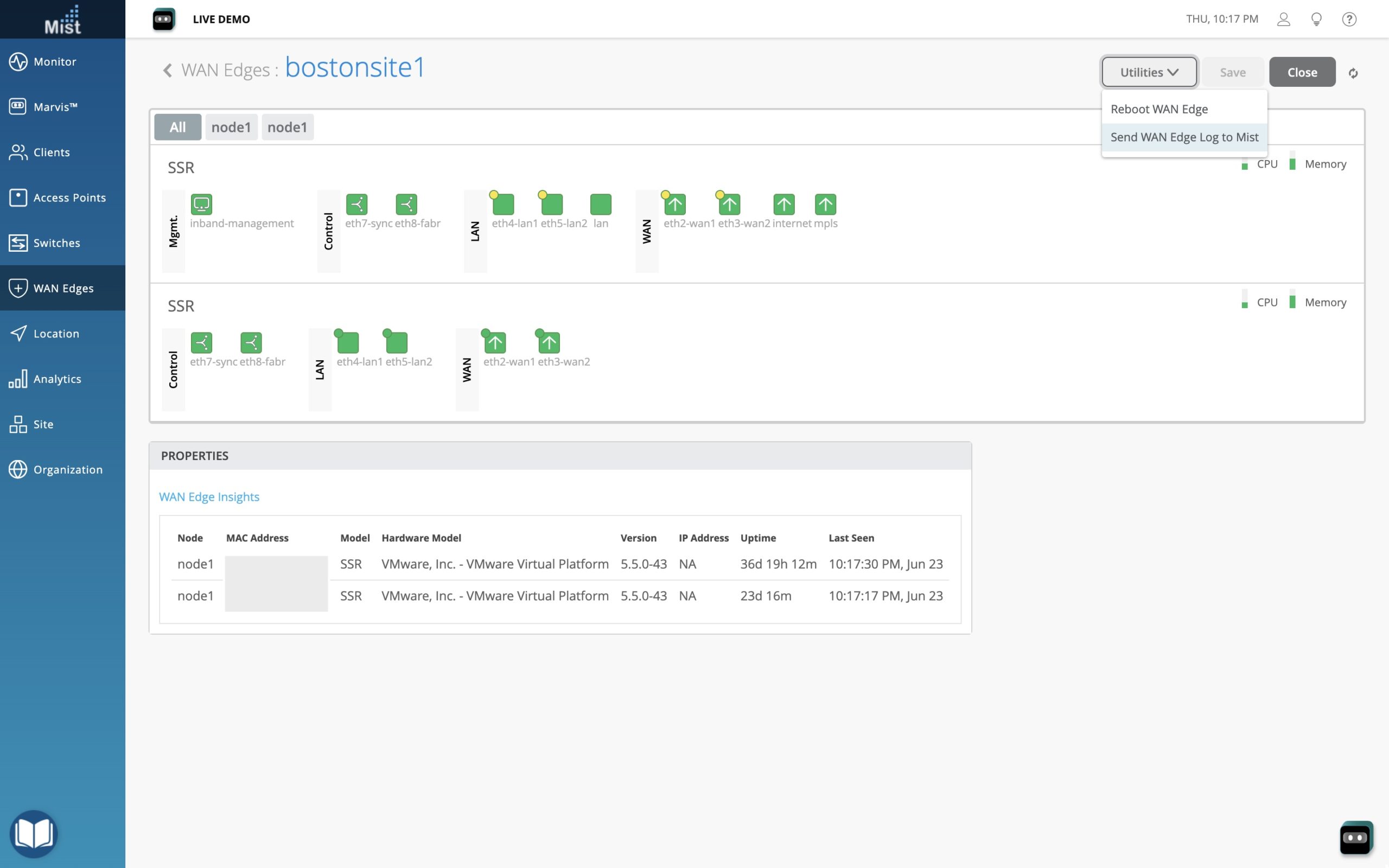This screenshot has width=1389, height=868.
Task: Open the user account icon
Action: click(x=1283, y=19)
